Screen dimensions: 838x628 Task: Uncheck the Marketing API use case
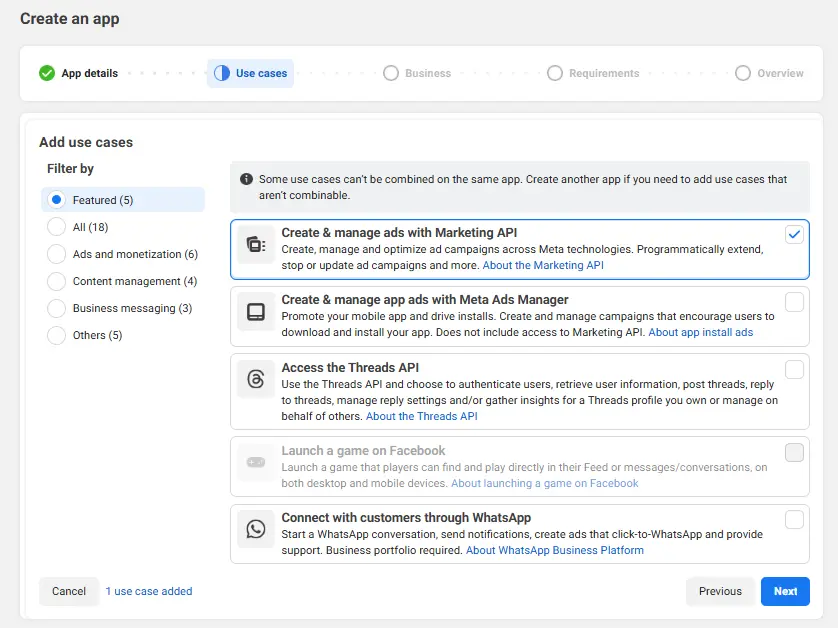click(794, 233)
